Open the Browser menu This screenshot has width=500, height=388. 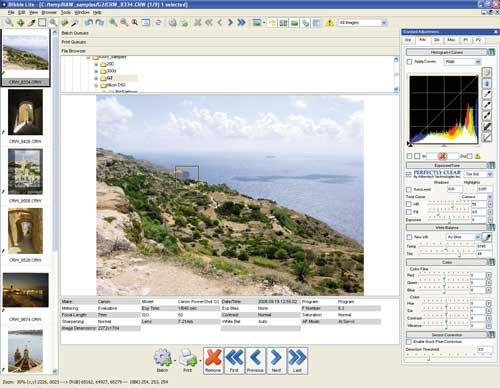tap(49, 12)
